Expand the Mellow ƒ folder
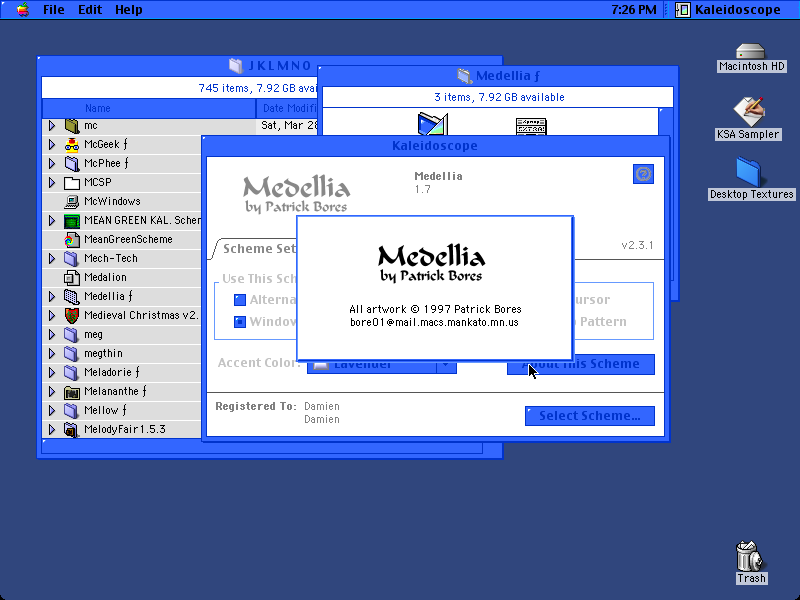Image resolution: width=800 pixels, height=600 pixels. [x=52, y=410]
